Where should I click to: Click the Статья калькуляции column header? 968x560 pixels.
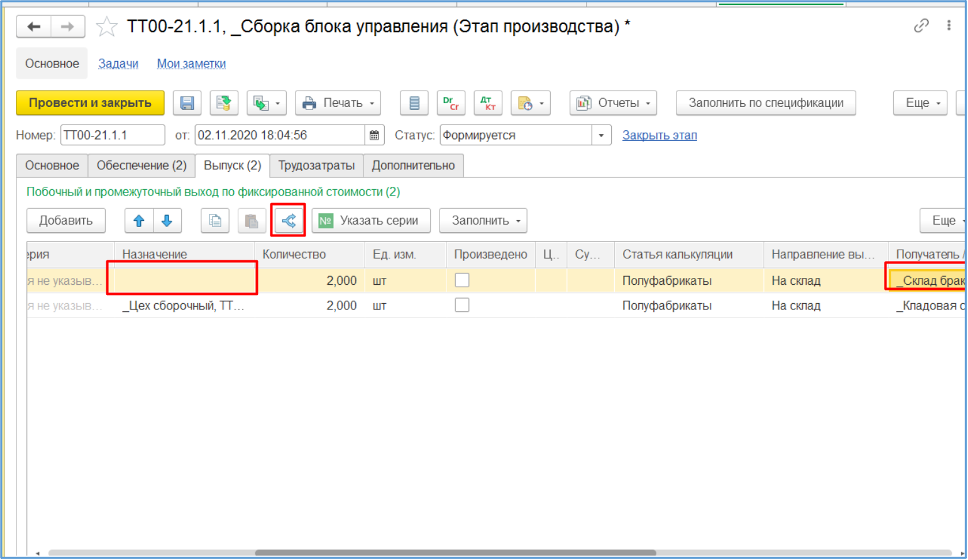click(x=689, y=254)
